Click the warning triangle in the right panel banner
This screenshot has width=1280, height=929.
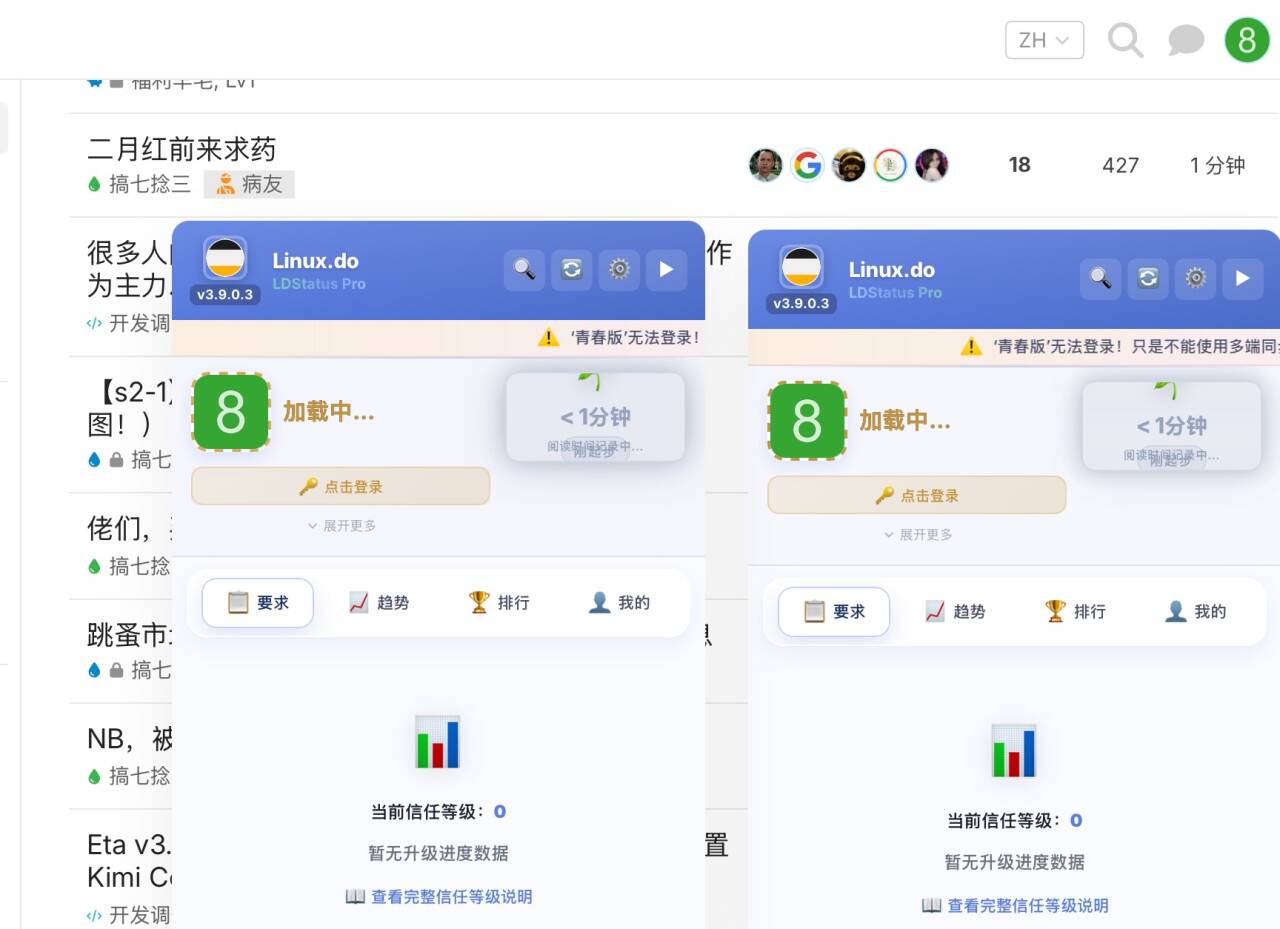point(971,347)
